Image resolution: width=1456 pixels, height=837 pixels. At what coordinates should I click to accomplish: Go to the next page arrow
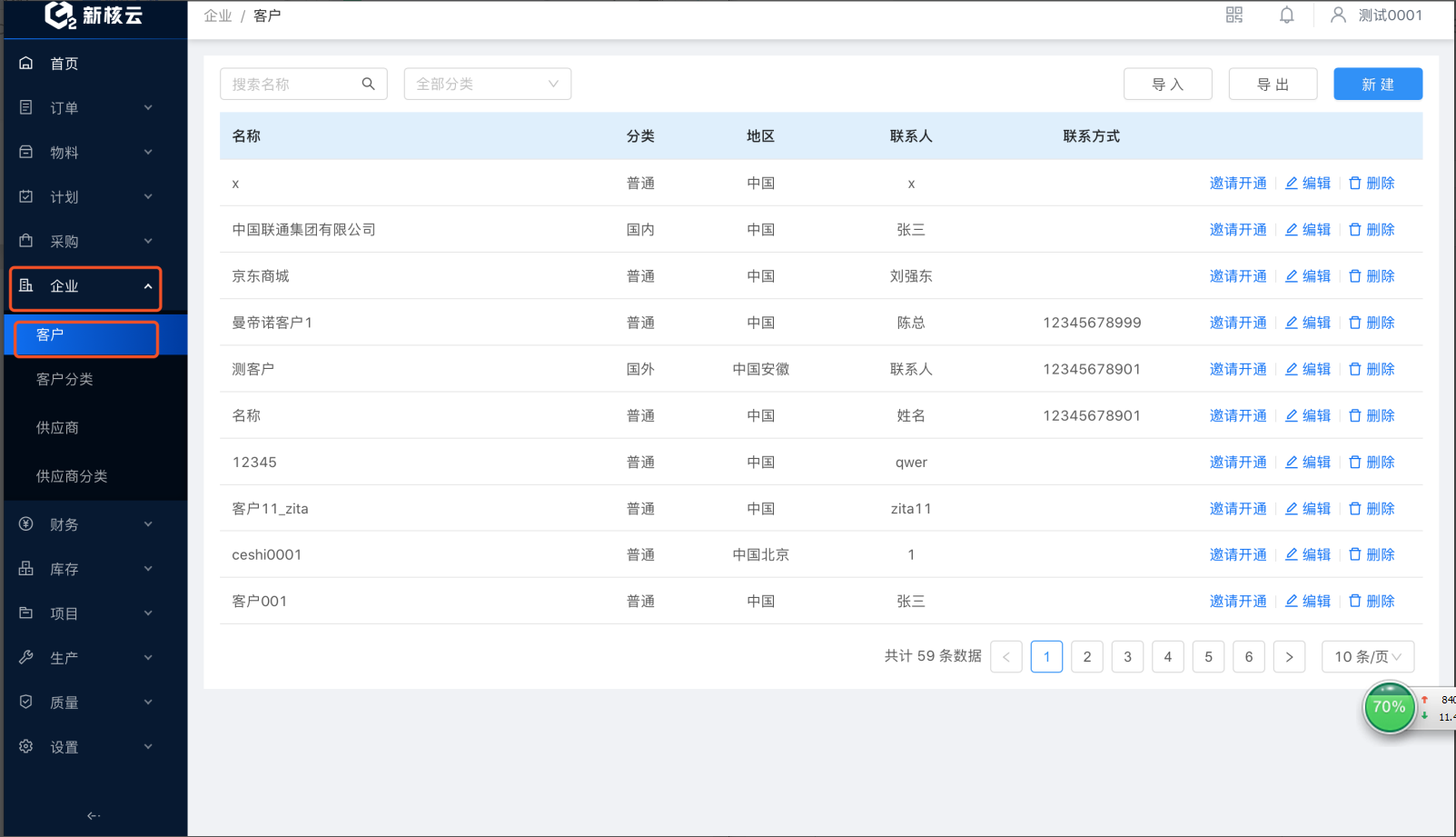[1290, 656]
